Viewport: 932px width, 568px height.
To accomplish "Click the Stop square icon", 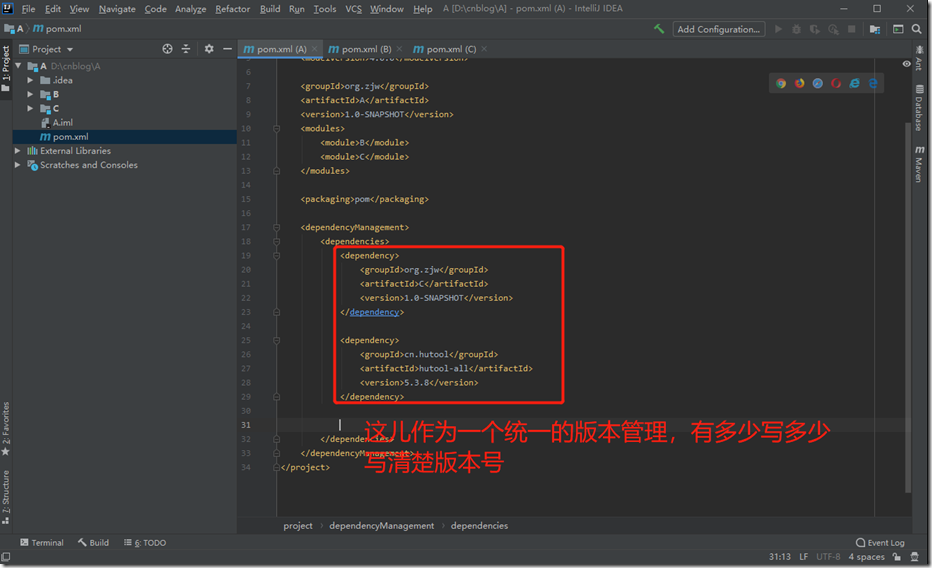I will point(851,29).
